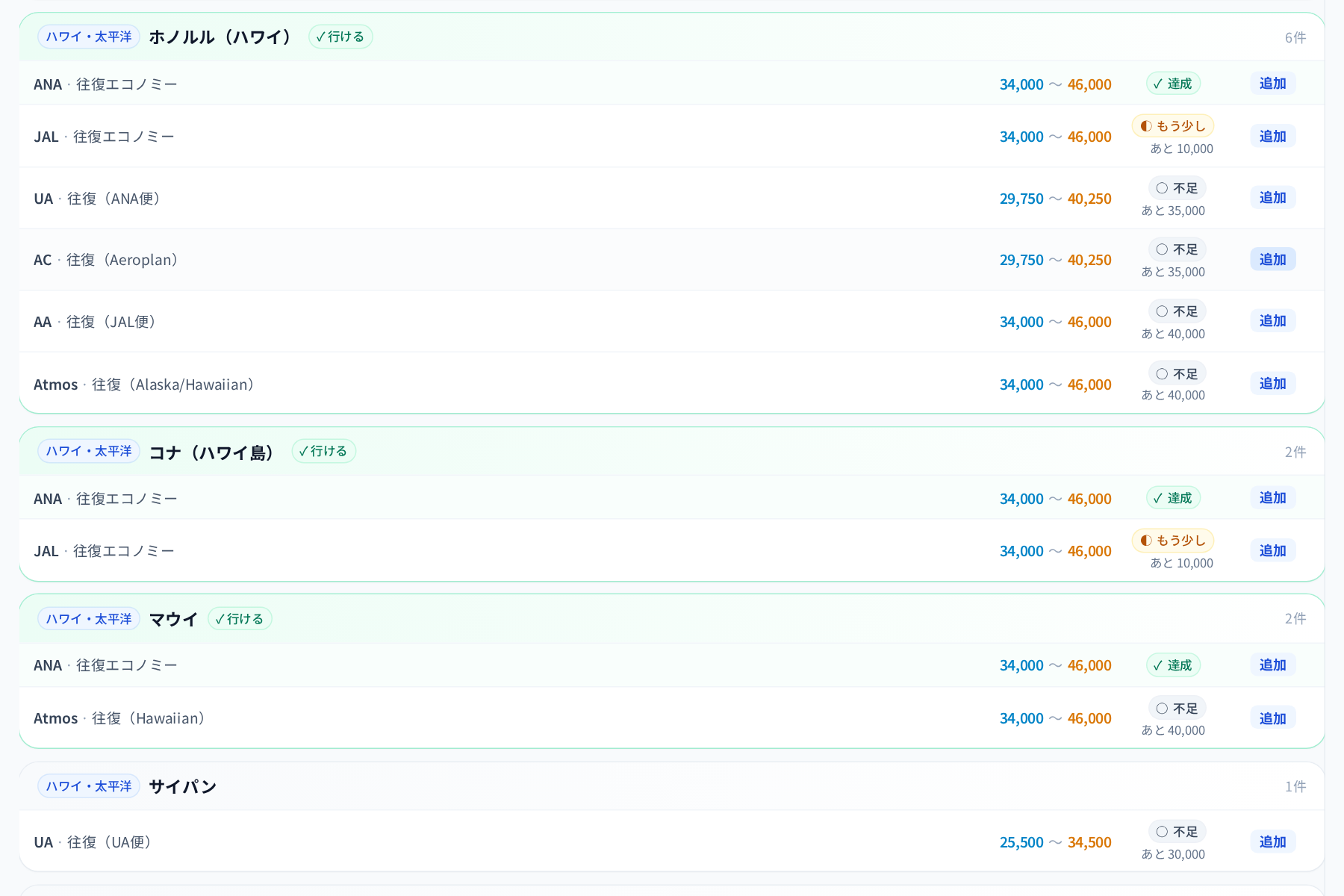The image size is (1344, 896).
Task: Select the サイパン destination heading
Action: 183,786
